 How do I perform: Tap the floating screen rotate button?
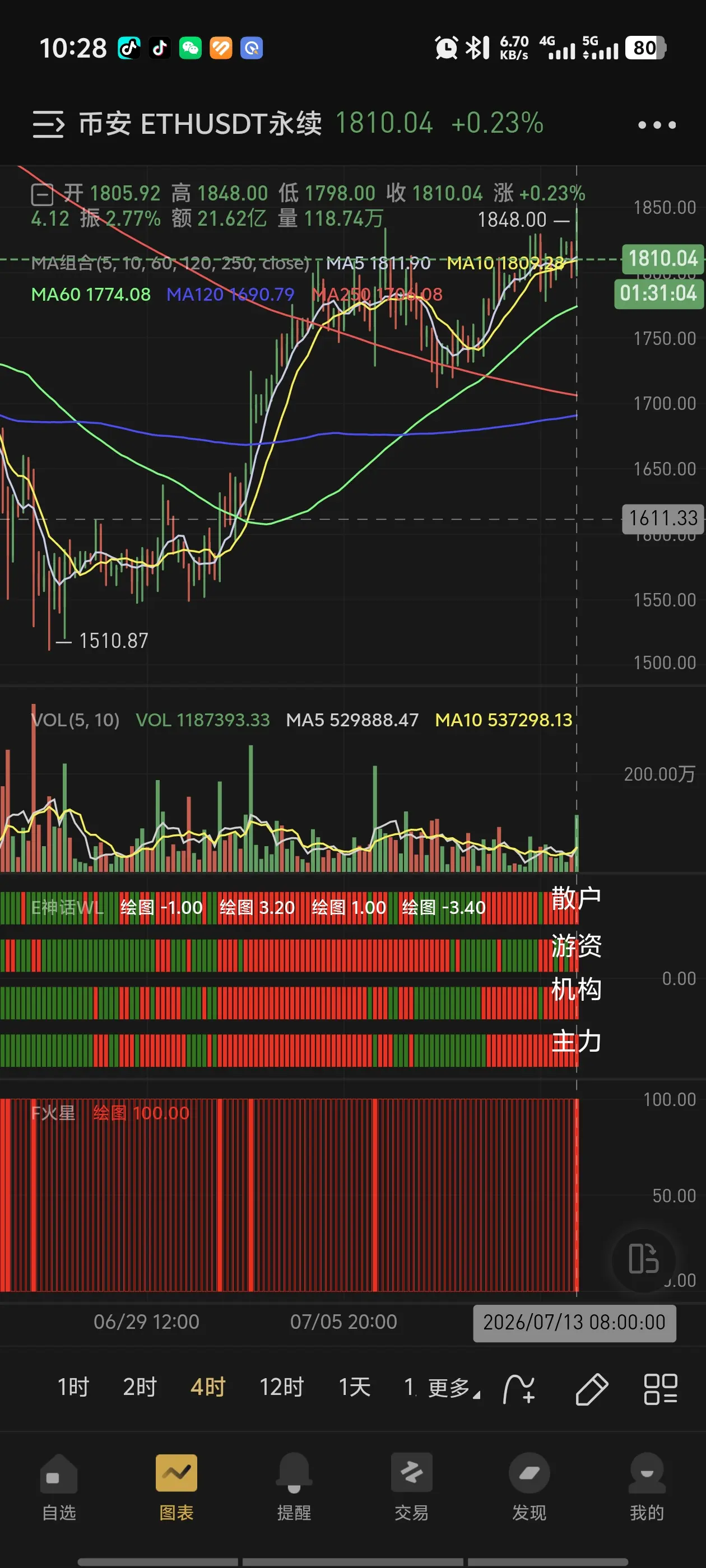tap(643, 1259)
